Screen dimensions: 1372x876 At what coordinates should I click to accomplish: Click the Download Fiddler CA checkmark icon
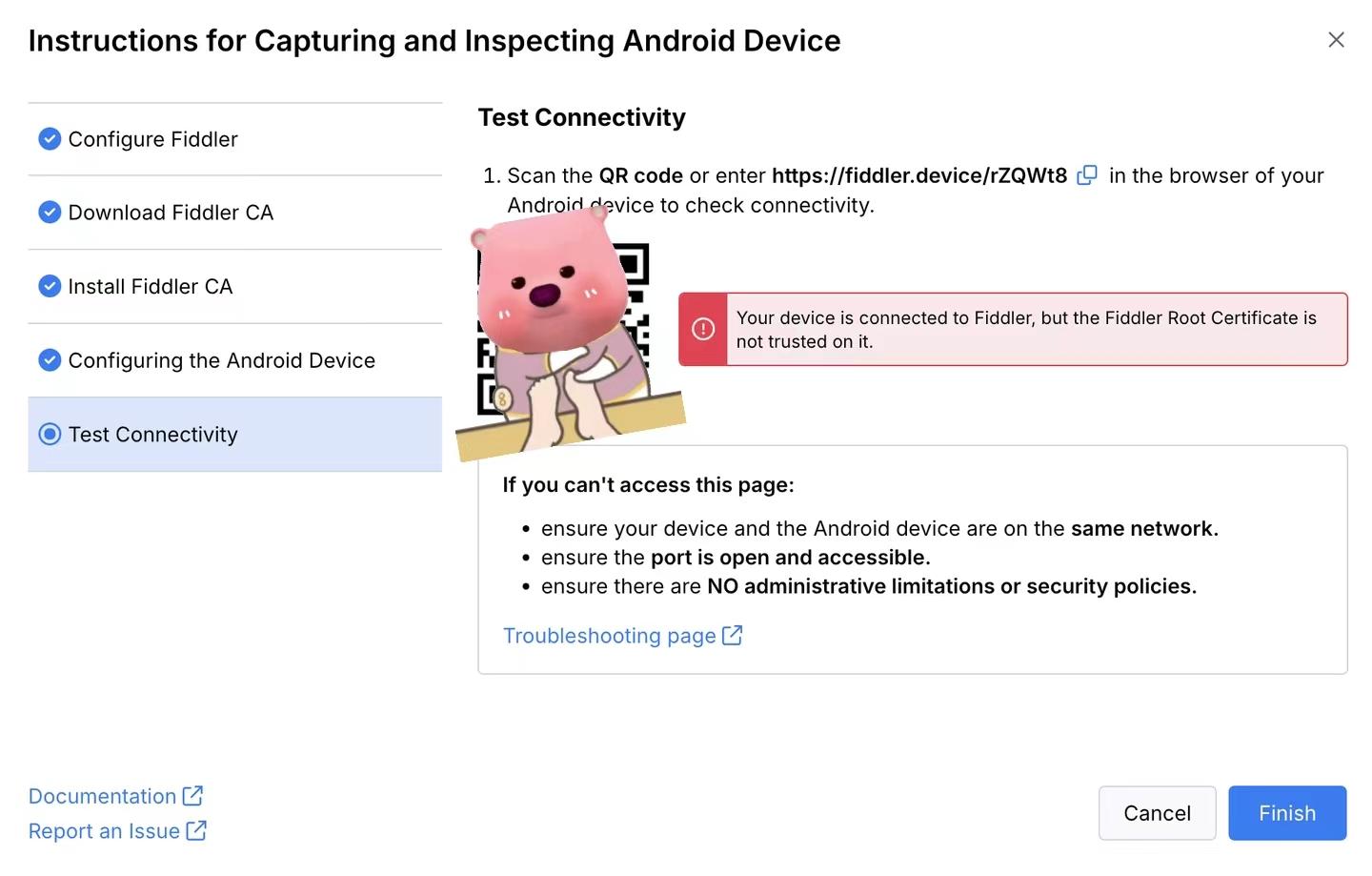coord(50,213)
